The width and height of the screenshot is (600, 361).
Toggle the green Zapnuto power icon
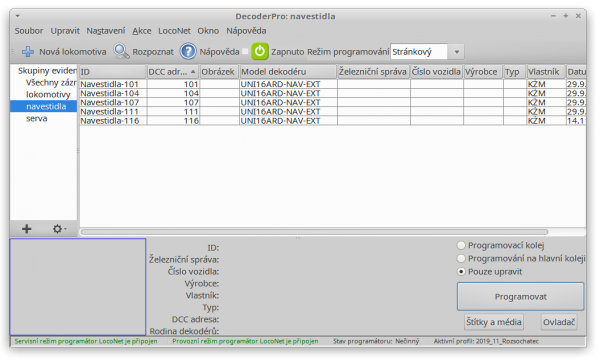[260, 51]
